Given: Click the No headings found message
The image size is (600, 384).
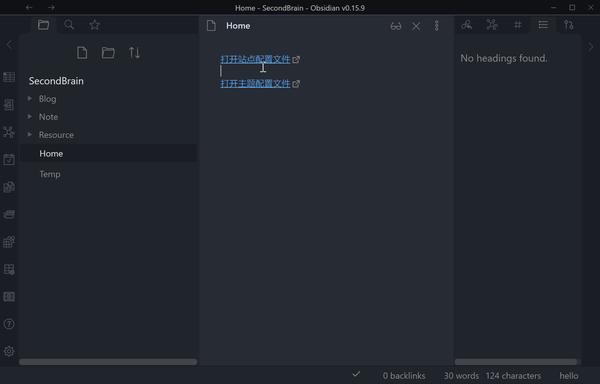Looking at the screenshot, I should pyautogui.click(x=504, y=58).
